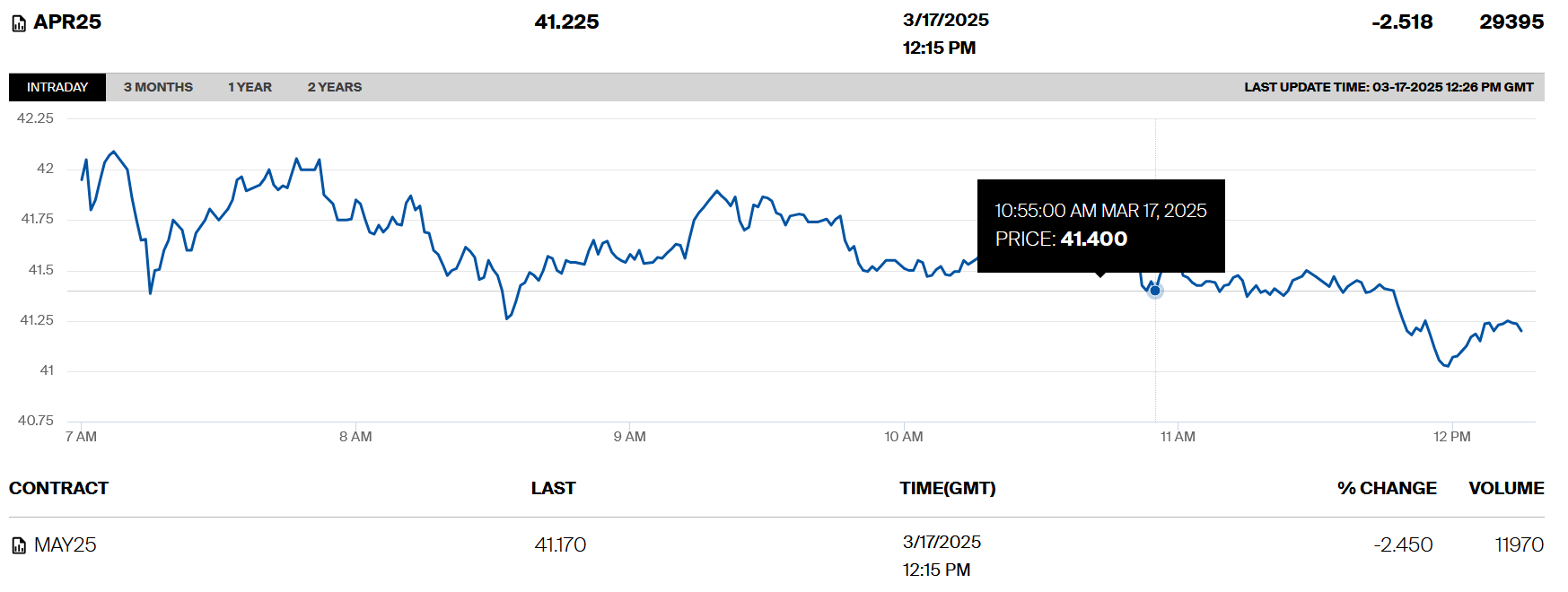
Task: Show the 2 YEARS chart range
Action: tap(334, 87)
